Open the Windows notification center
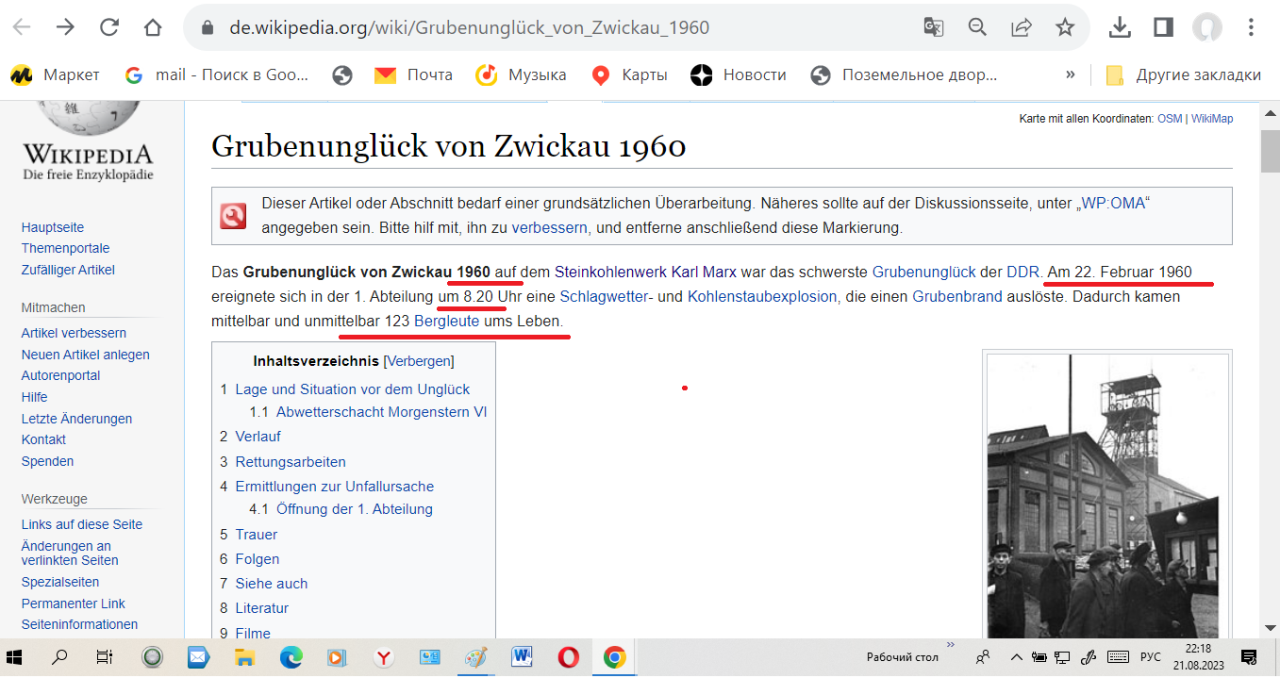This screenshot has width=1280, height=678. tap(1249, 657)
